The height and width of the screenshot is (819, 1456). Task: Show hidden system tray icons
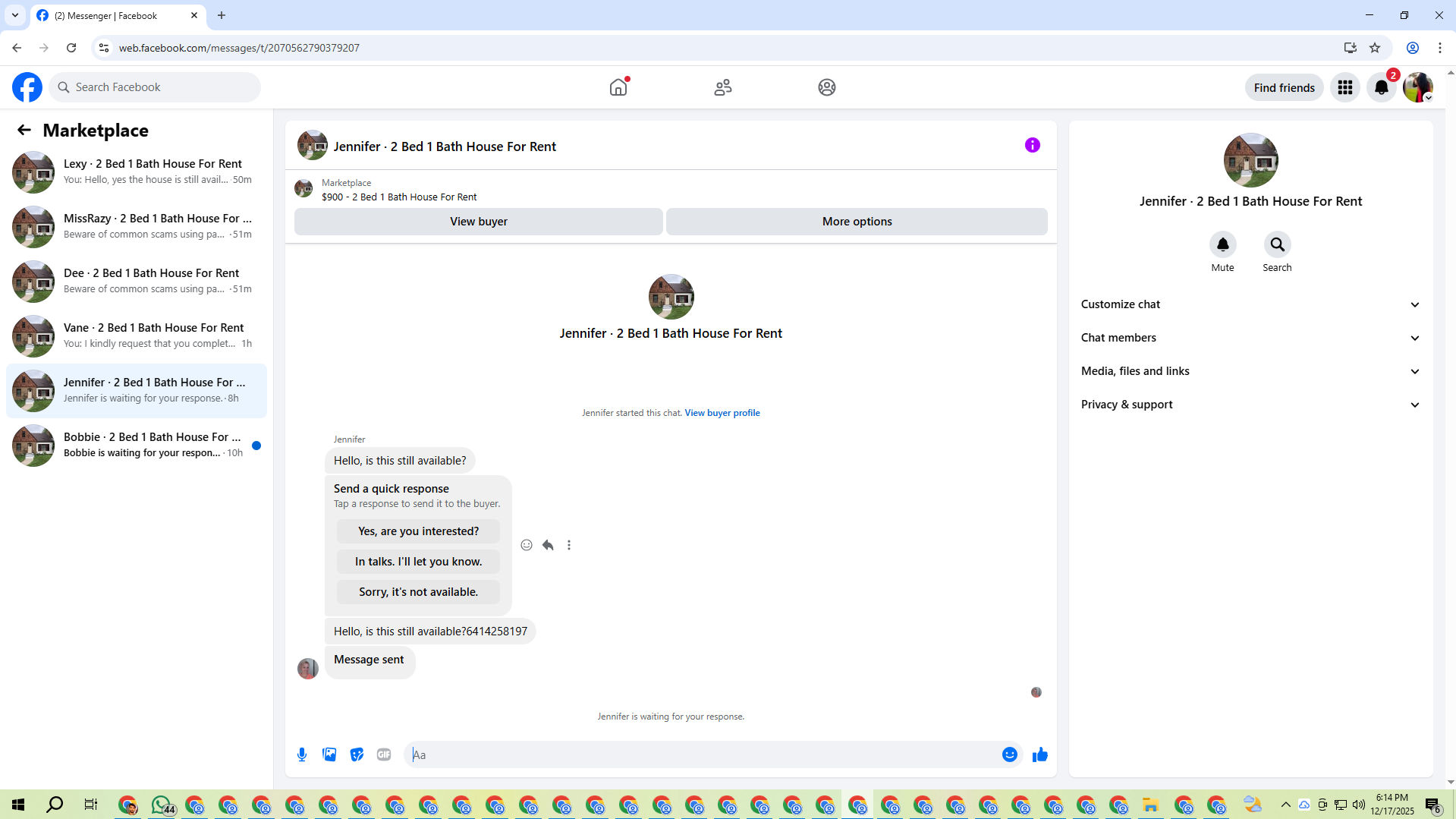click(x=1285, y=805)
